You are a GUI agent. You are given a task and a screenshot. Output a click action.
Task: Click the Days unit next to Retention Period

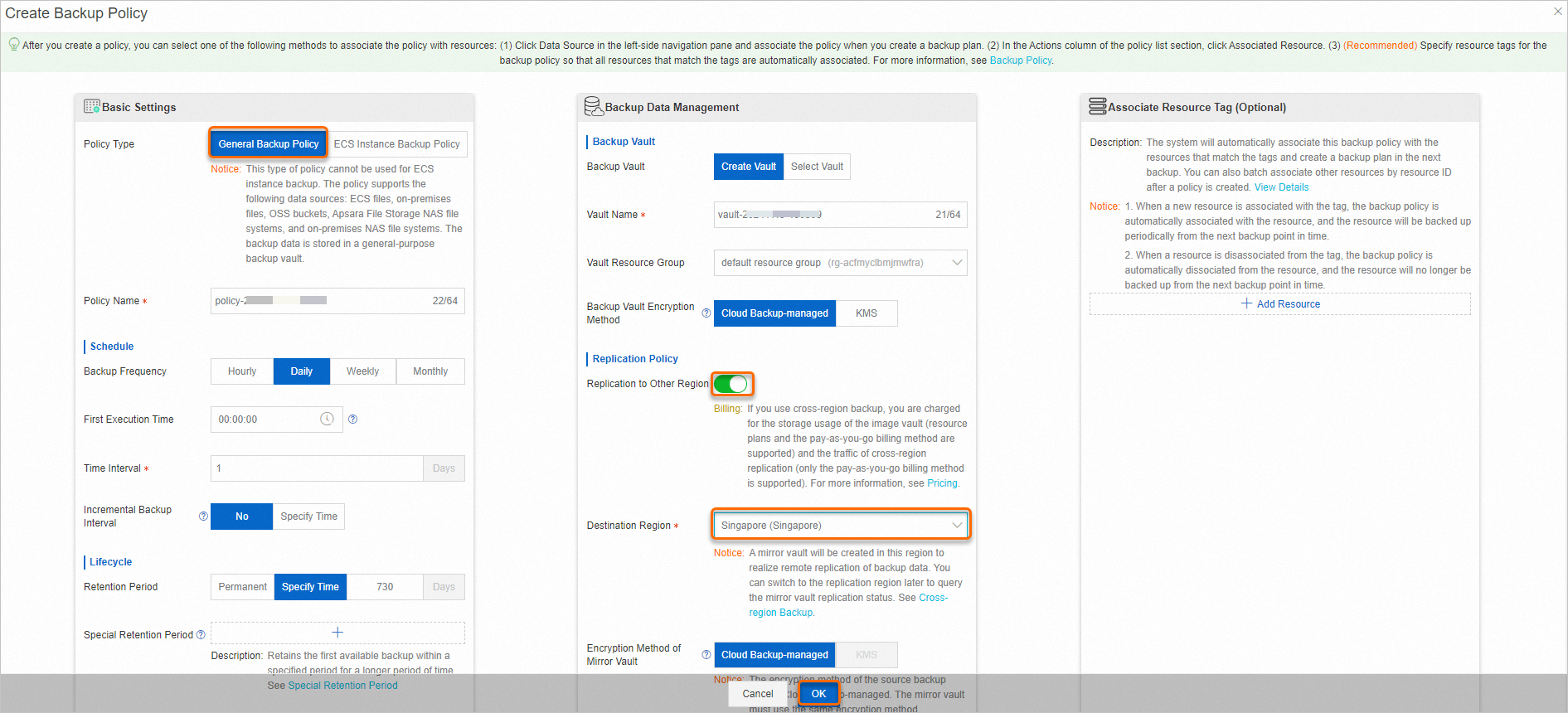pos(444,587)
